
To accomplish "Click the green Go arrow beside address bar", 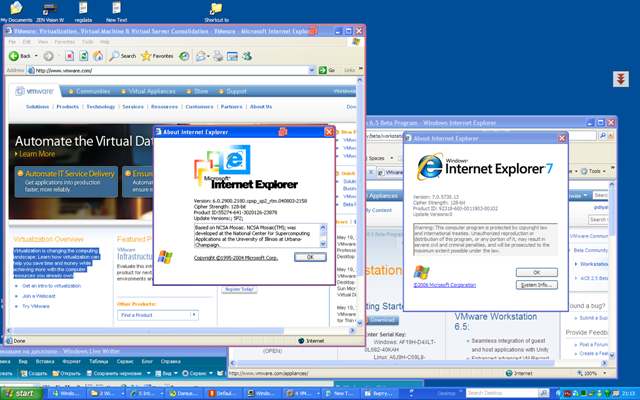I will pyautogui.click(x=322, y=70).
